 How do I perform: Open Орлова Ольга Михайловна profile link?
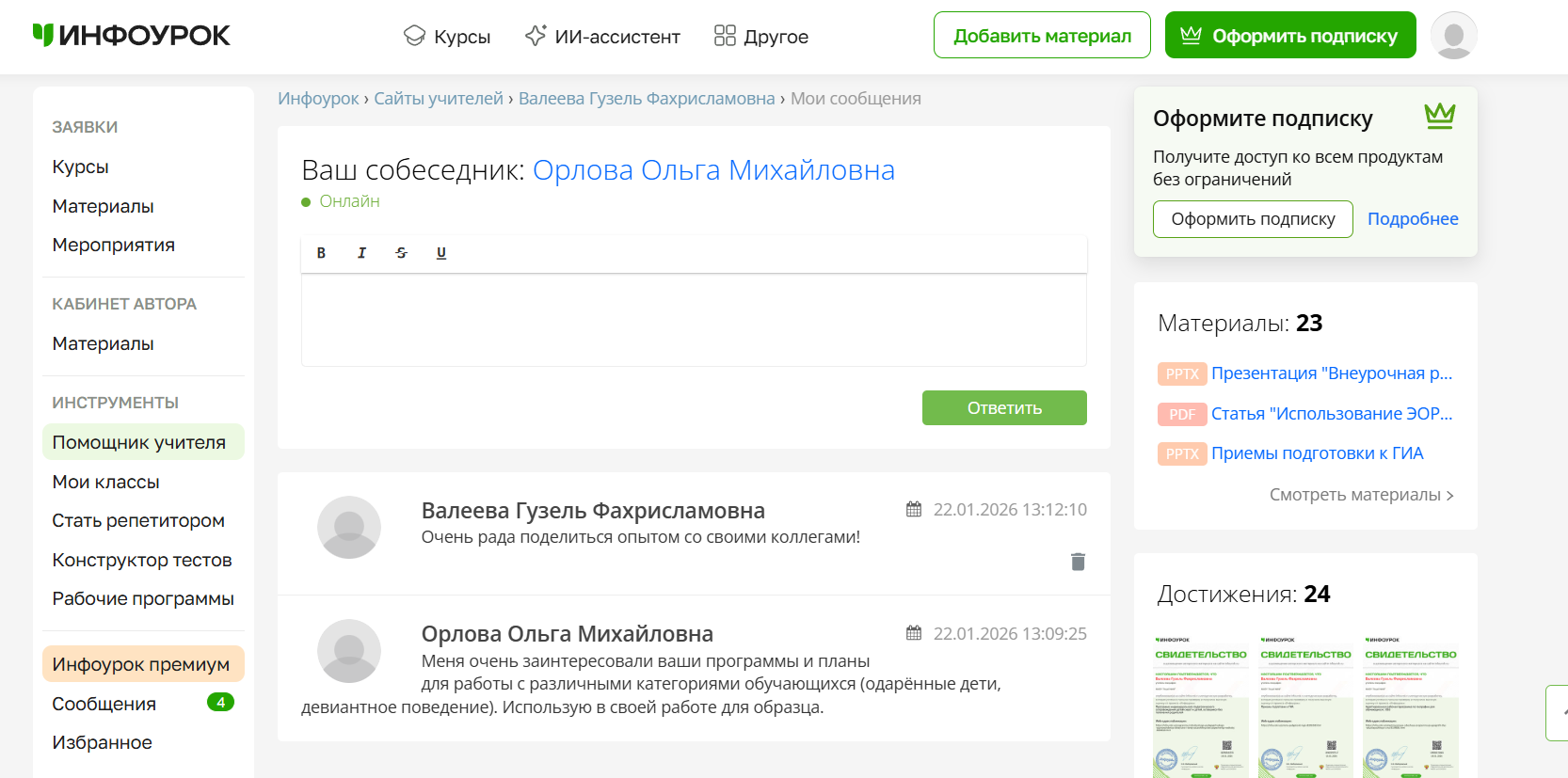point(713,170)
